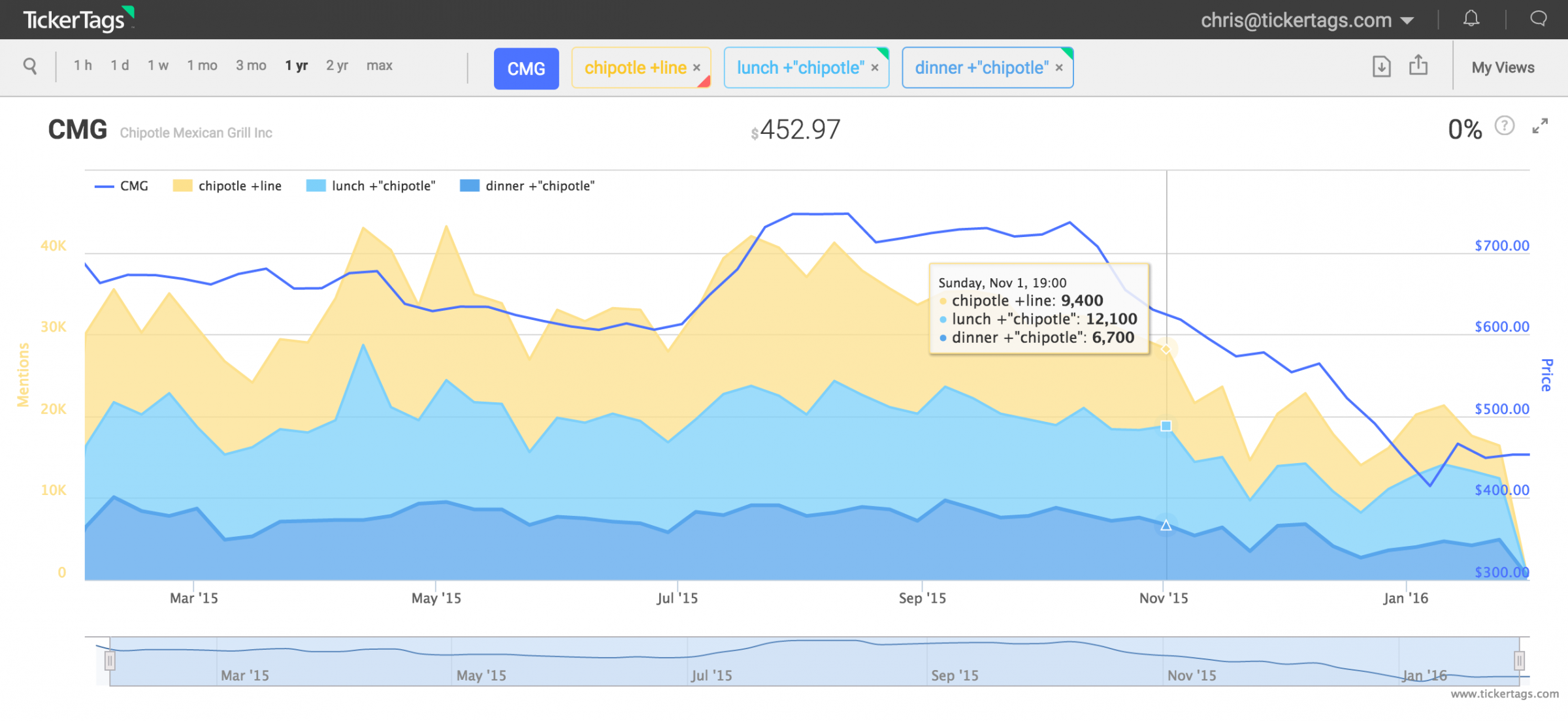Click left navigator range handle
The height and width of the screenshot is (721, 1568).
click(110, 661)
